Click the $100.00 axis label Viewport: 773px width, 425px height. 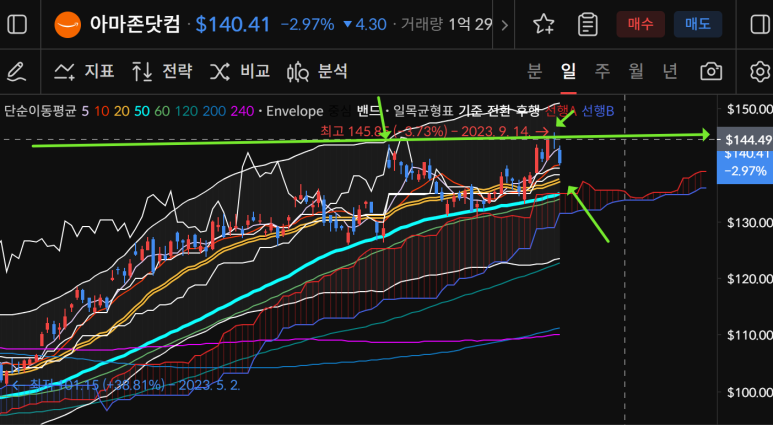click(749, 392)
